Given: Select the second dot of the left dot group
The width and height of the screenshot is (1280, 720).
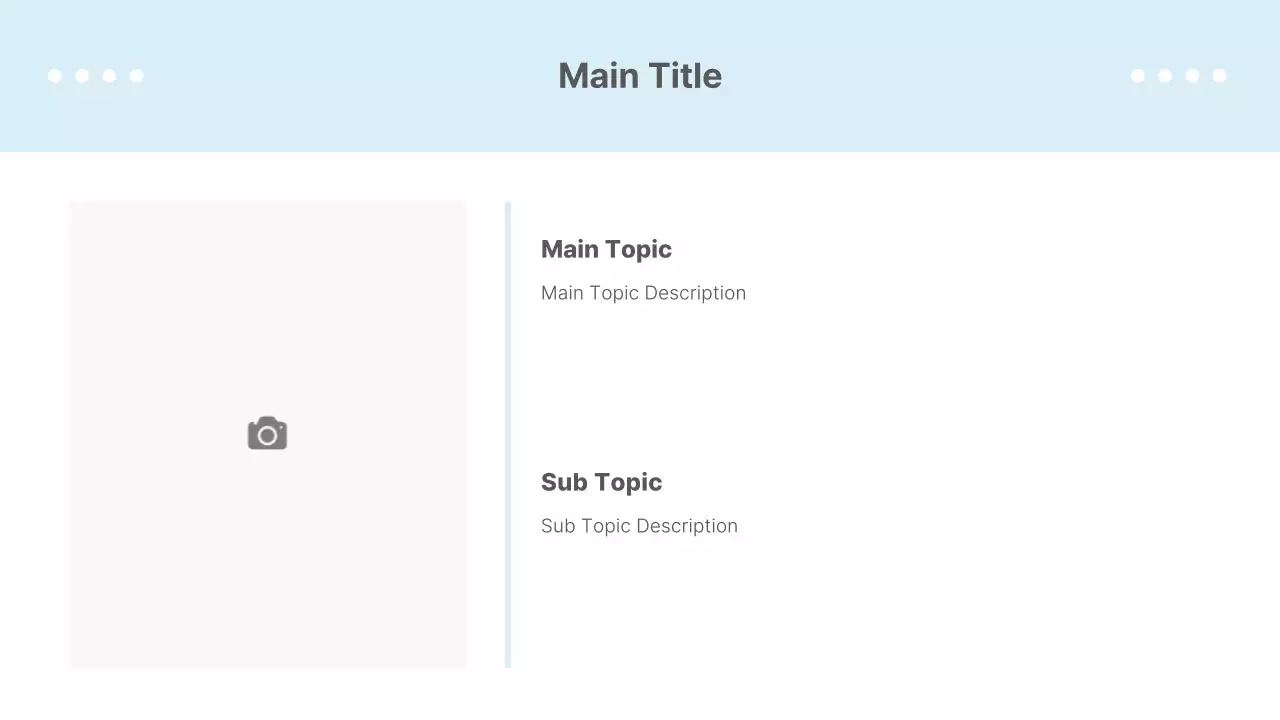Looking at the screenshot, I should [82, 76].
